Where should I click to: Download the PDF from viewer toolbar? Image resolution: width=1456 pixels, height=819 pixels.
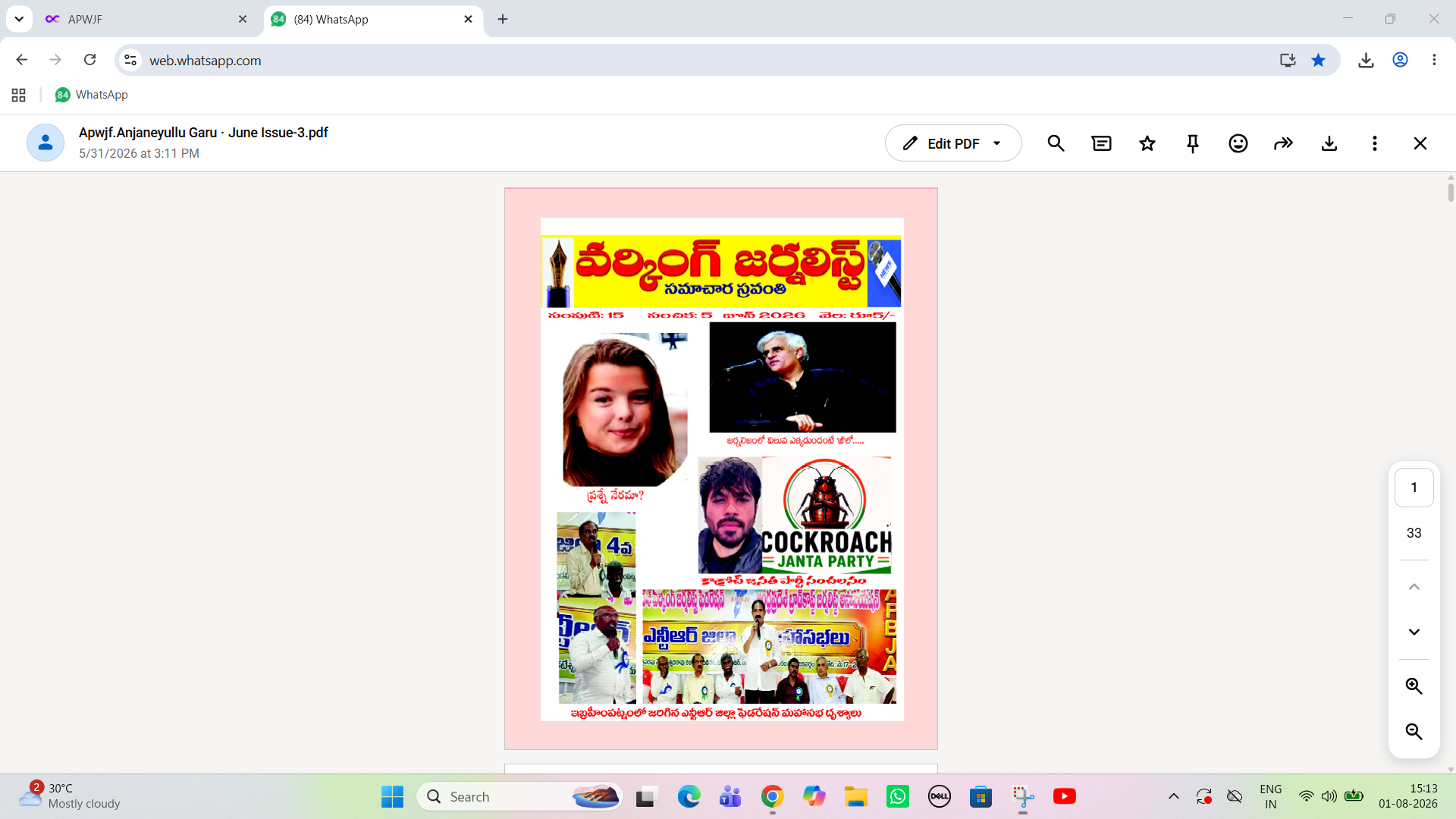1329,143
